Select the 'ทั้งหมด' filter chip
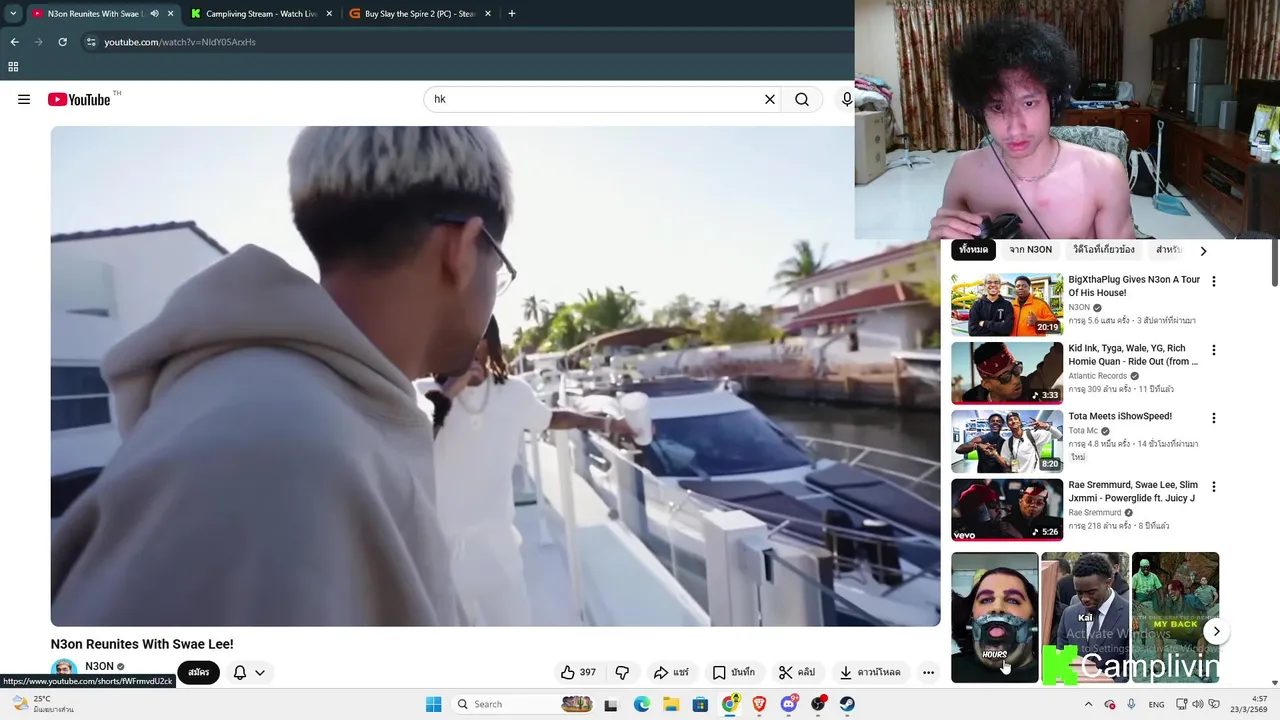 973,250
